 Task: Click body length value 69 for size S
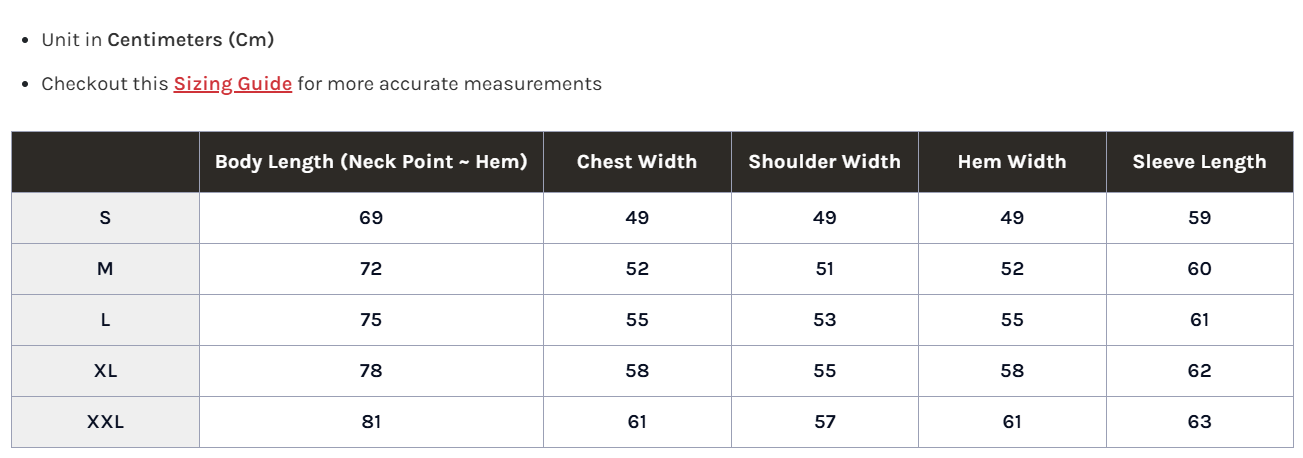[x=371, y=218]
